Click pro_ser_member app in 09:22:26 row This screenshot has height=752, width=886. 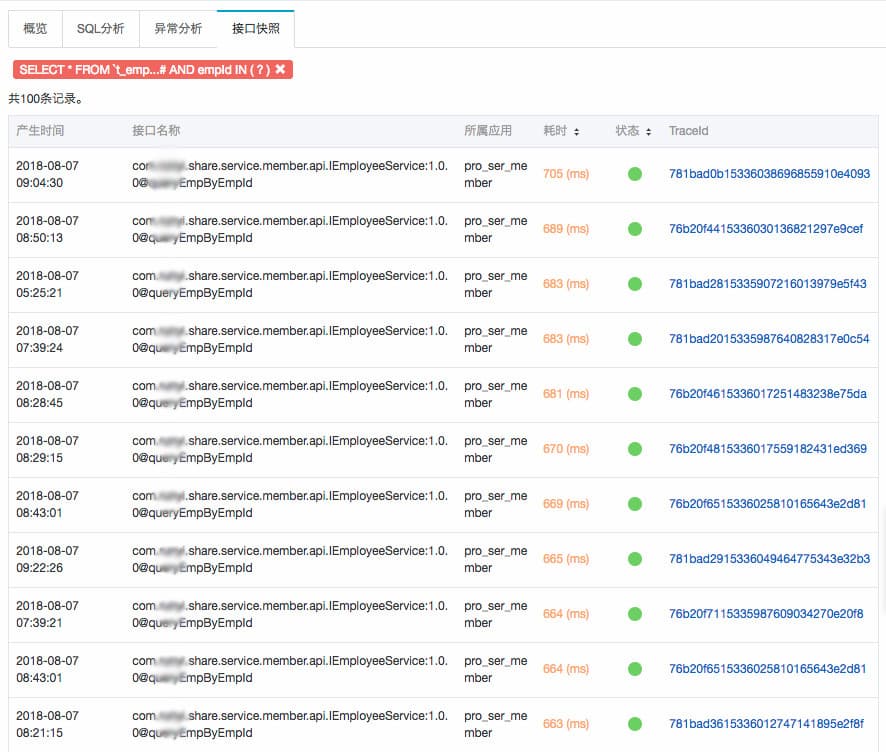click(x=496, y=559)
